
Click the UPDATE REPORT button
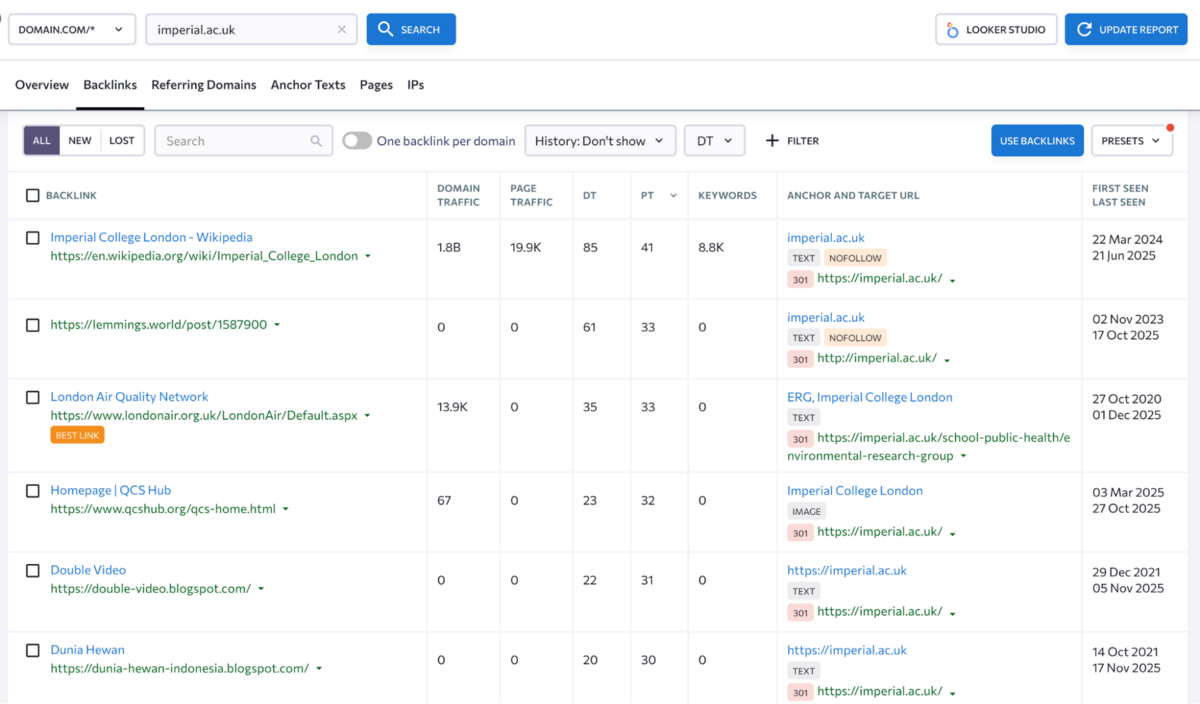(x=1128, y=29)
